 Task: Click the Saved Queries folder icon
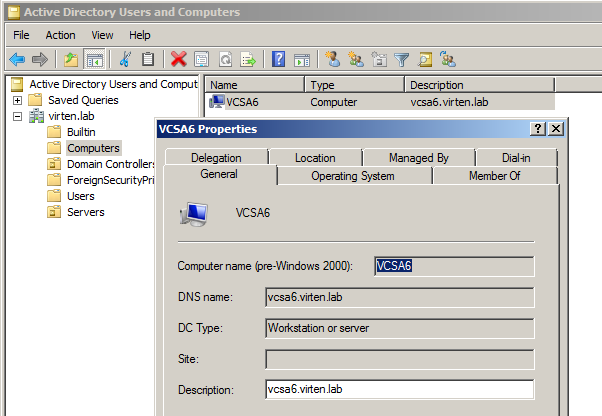pos(35,100)
